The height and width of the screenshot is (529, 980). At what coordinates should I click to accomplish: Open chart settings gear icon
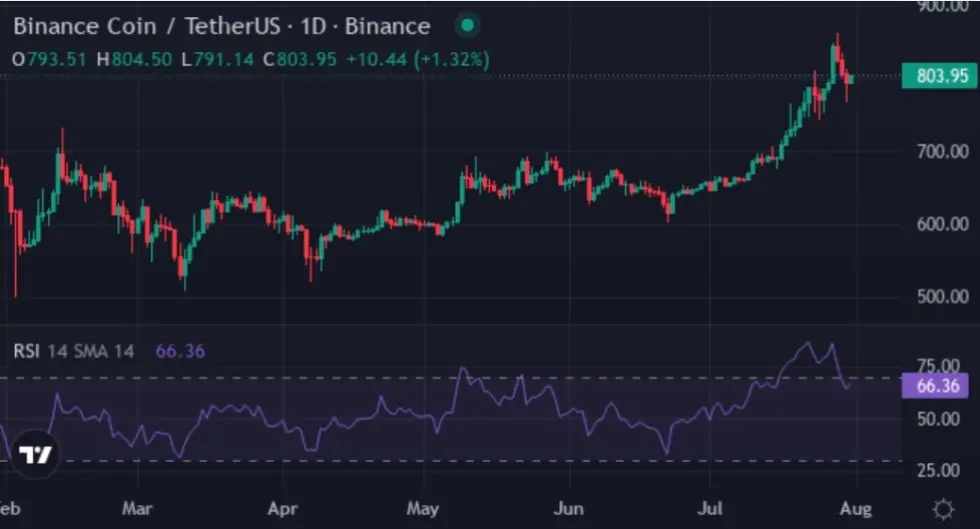pos(942,509)
